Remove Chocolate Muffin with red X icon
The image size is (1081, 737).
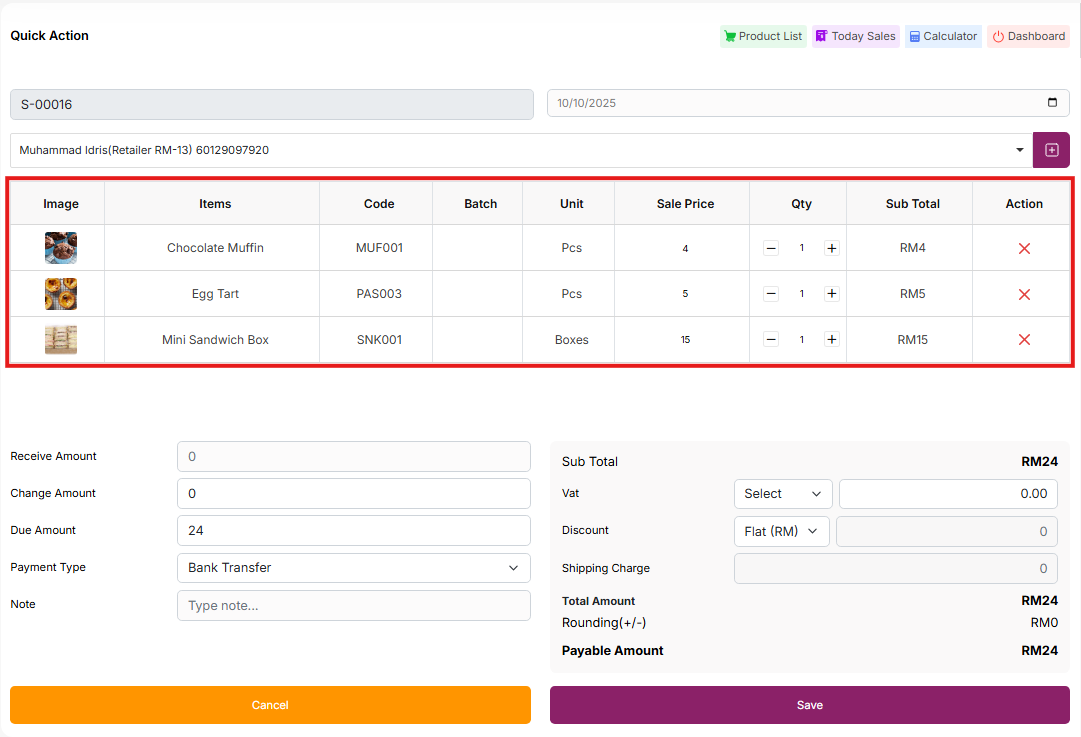pyautogui.click(x=1024, y=248)
